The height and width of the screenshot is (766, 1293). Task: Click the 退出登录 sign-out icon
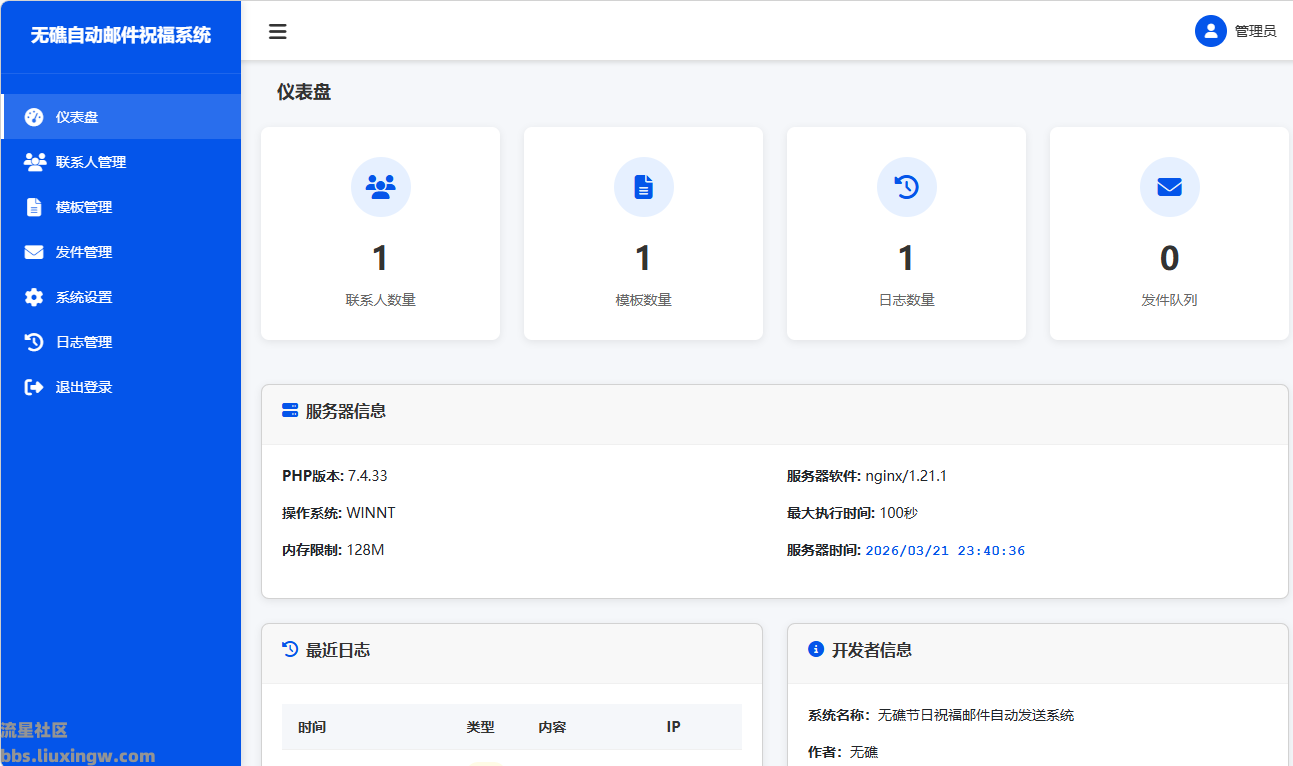pyautogui.click(x=34, y=387)
